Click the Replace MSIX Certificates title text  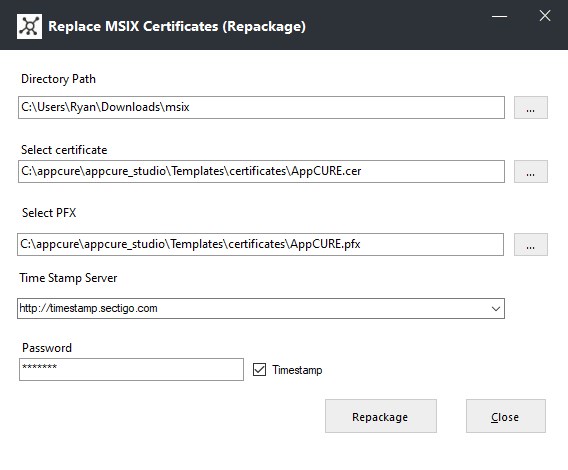click(177, 26)
